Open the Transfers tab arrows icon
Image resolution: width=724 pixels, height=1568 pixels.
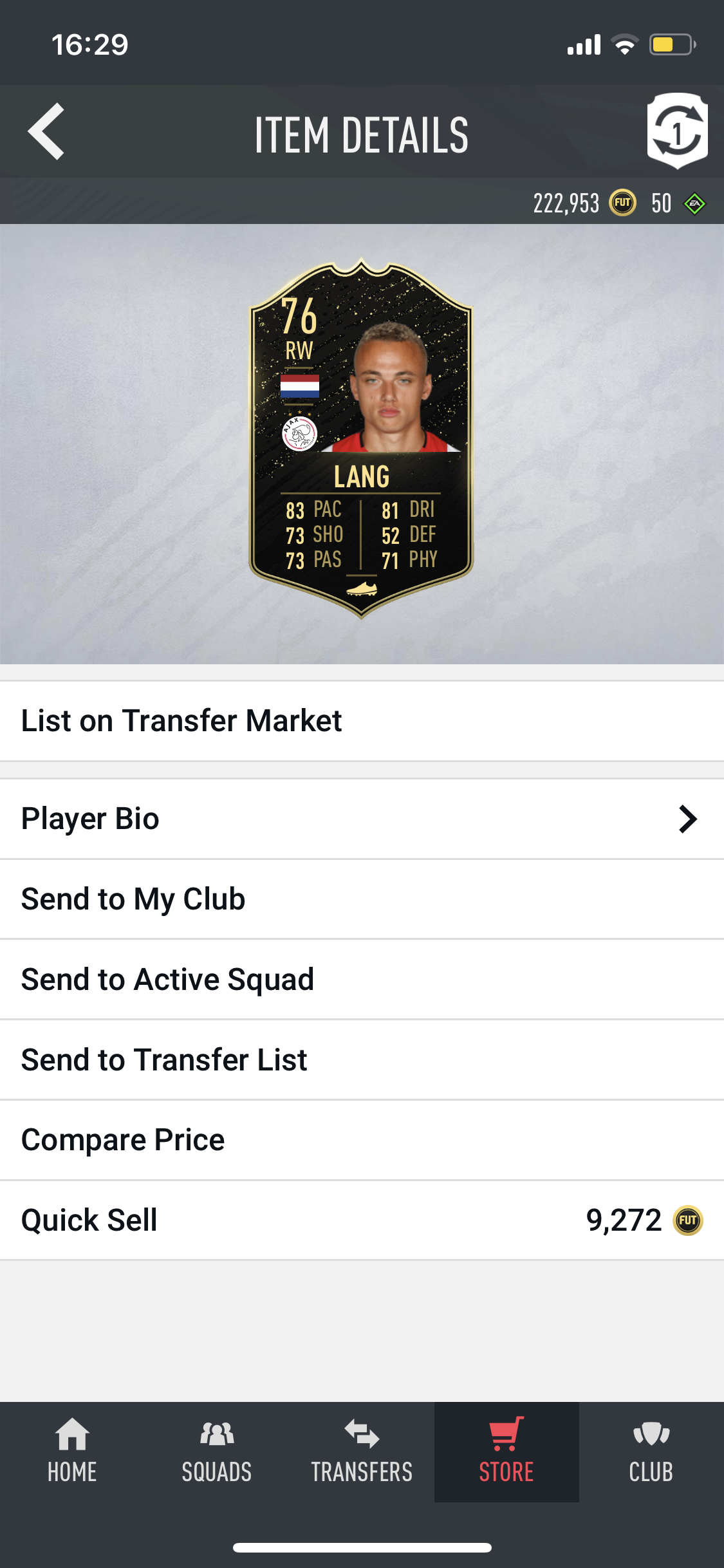pos(362,1435)
